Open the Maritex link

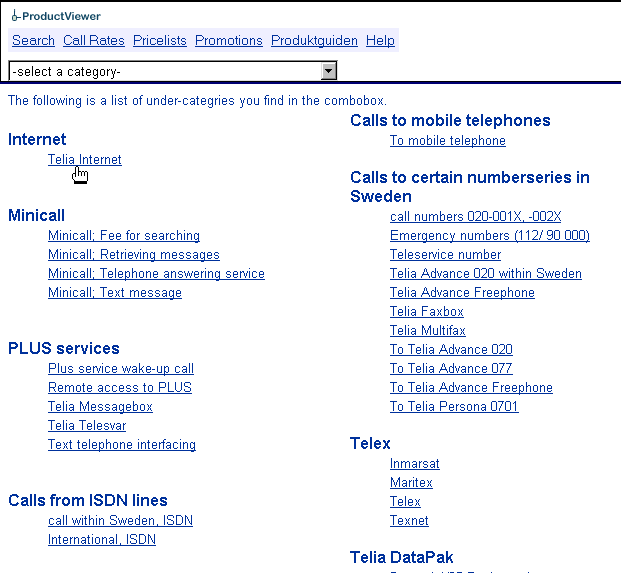(x=411, y=482)
